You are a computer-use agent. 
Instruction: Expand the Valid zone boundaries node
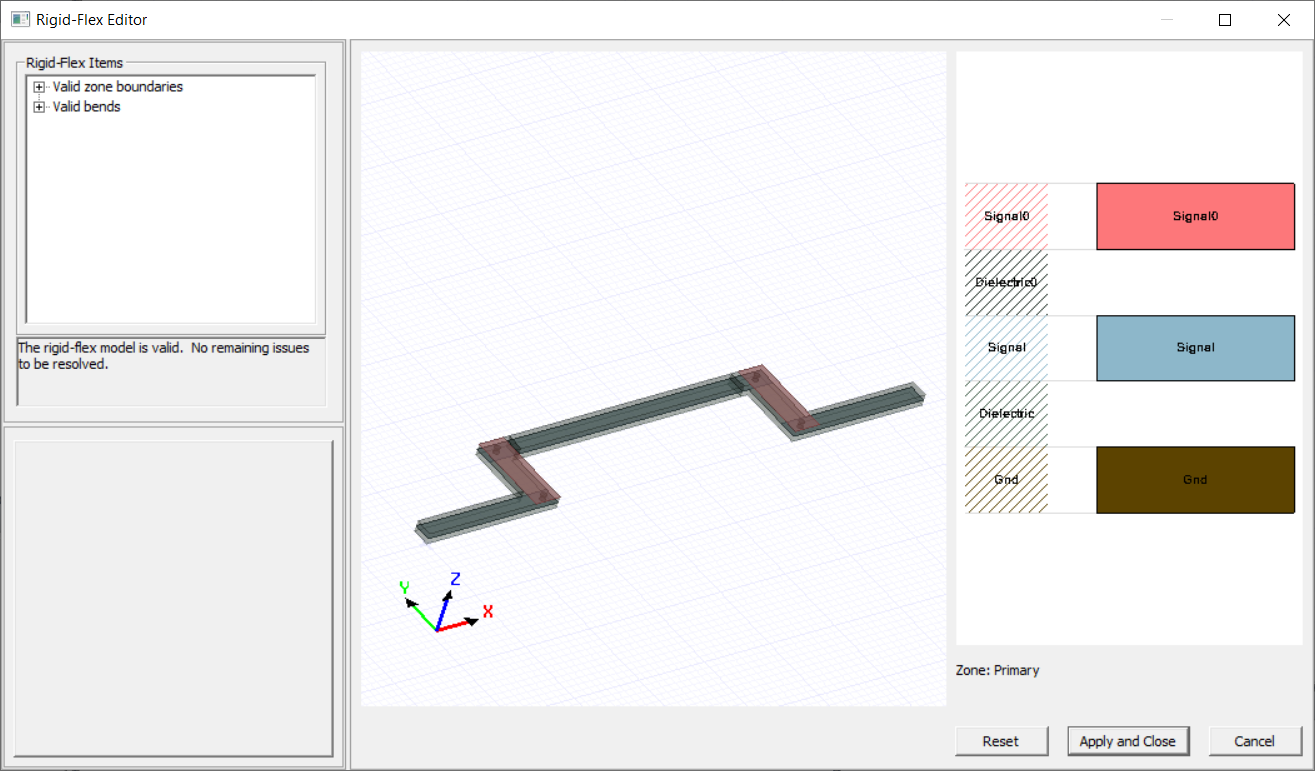[39, 86]
